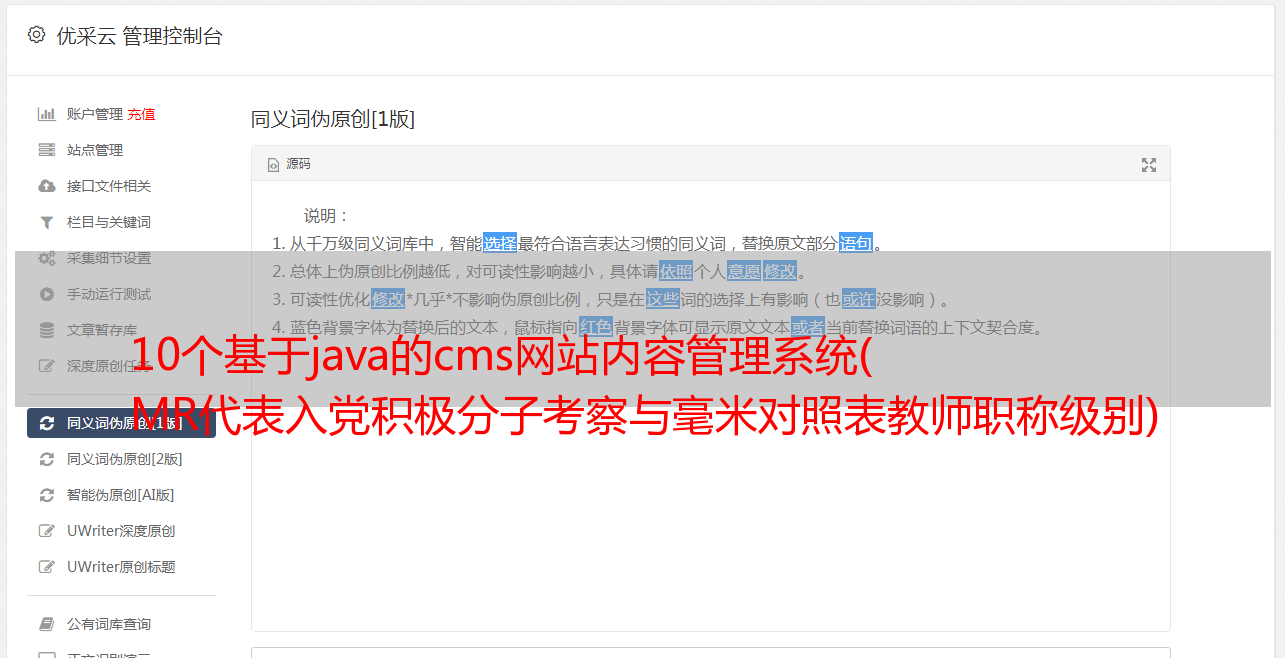Image resolution: width=1285 pixels, height=658 pixels.
Task: Toggle fullscreen with the expand icon in editor
Action: point(1149,165)
